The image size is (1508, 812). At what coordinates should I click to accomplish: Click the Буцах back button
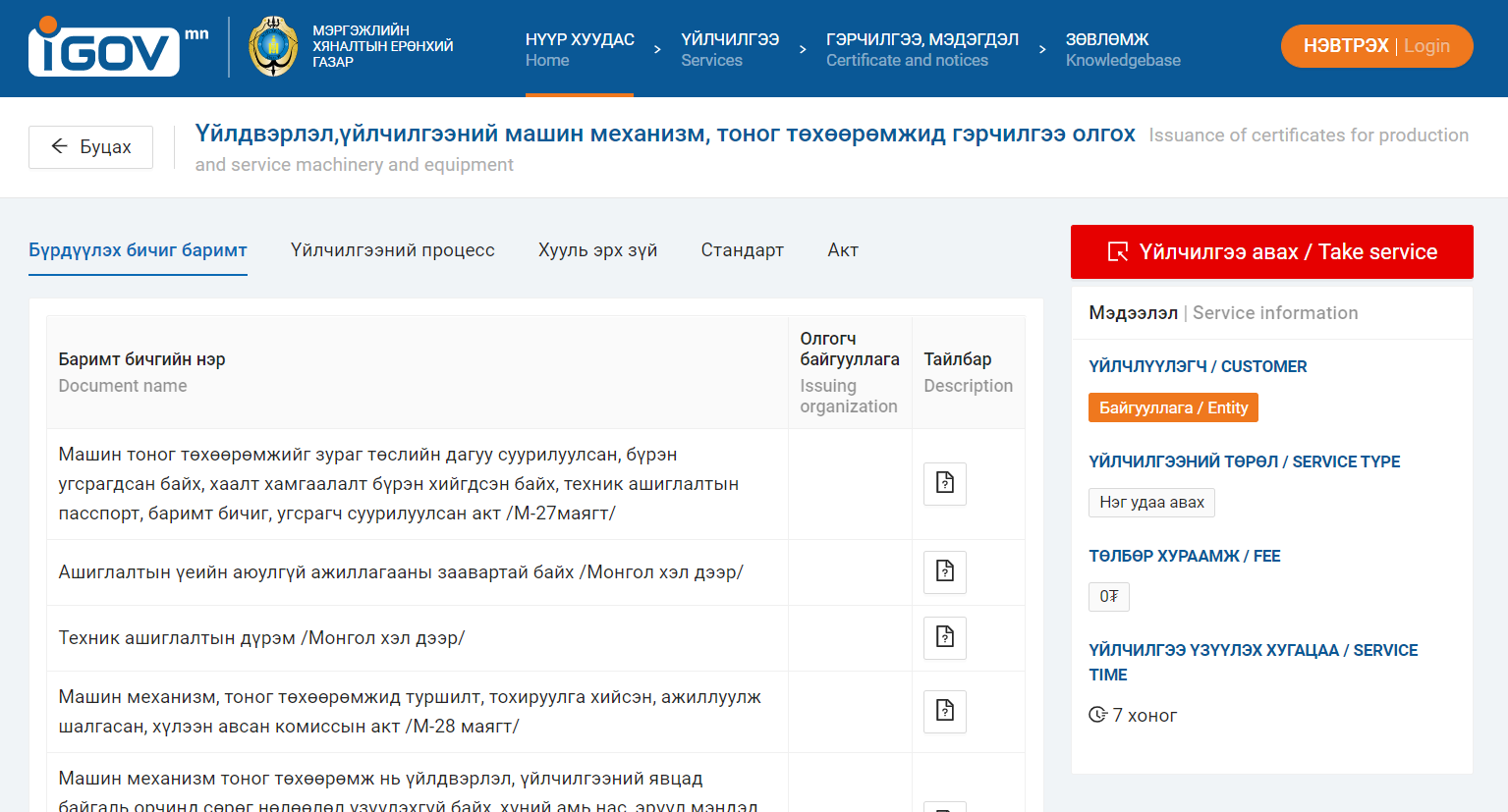[90, 147]
